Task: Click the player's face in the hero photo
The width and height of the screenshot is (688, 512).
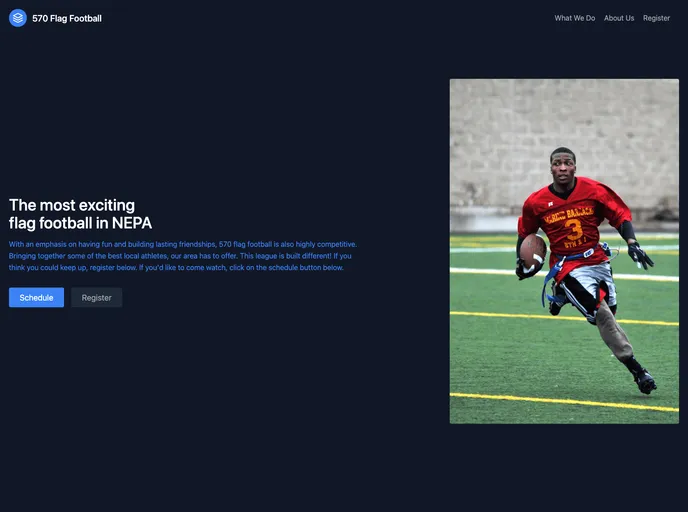Action: click(x=563, y=168)
